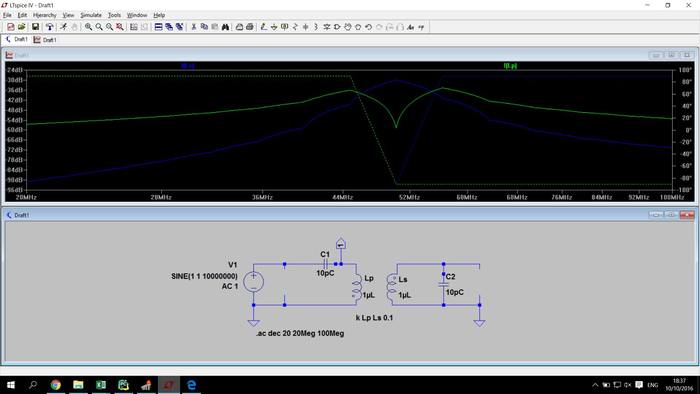
Task: Select the Resistor component tool
Action: tap(295, 27)
